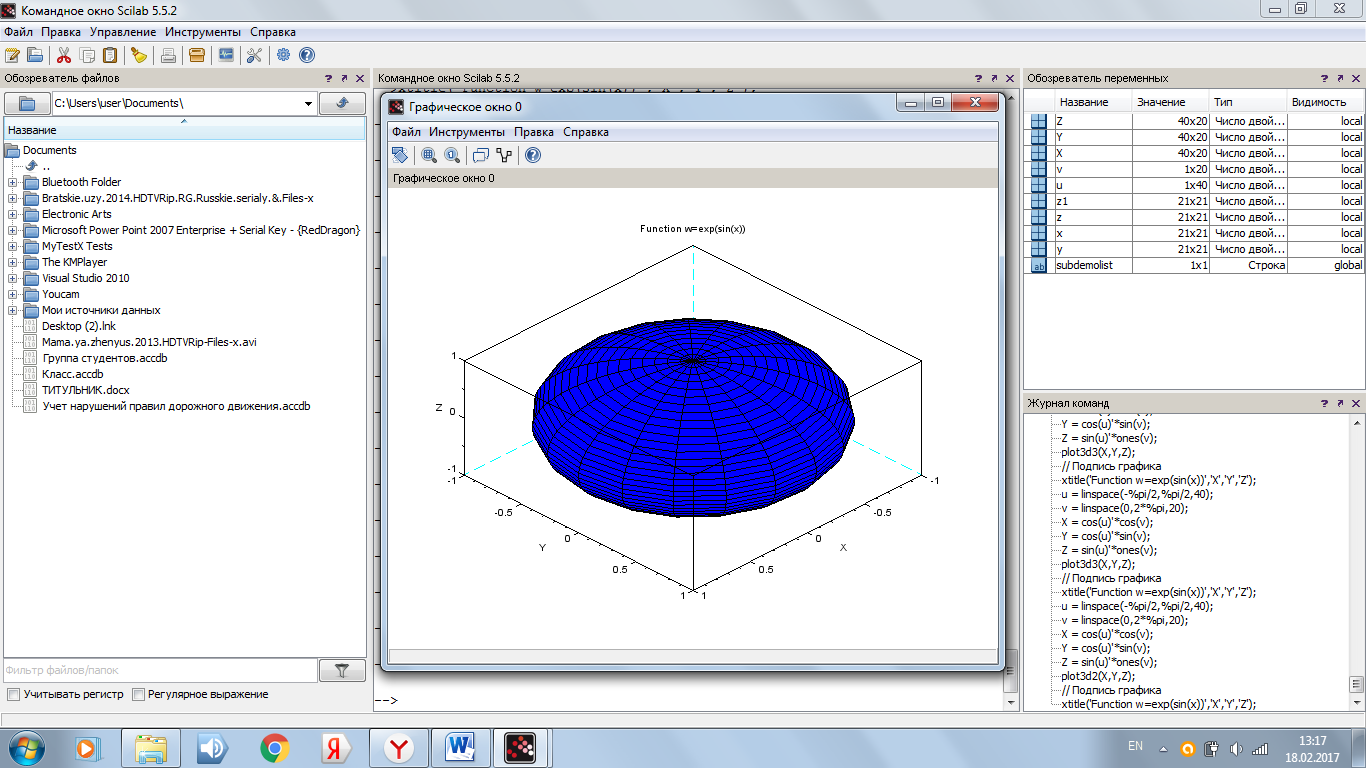Viewport: 1366px width, 768px height.
Task: Expand the Electronic Arts folder
Action: (x=12, y=214)
